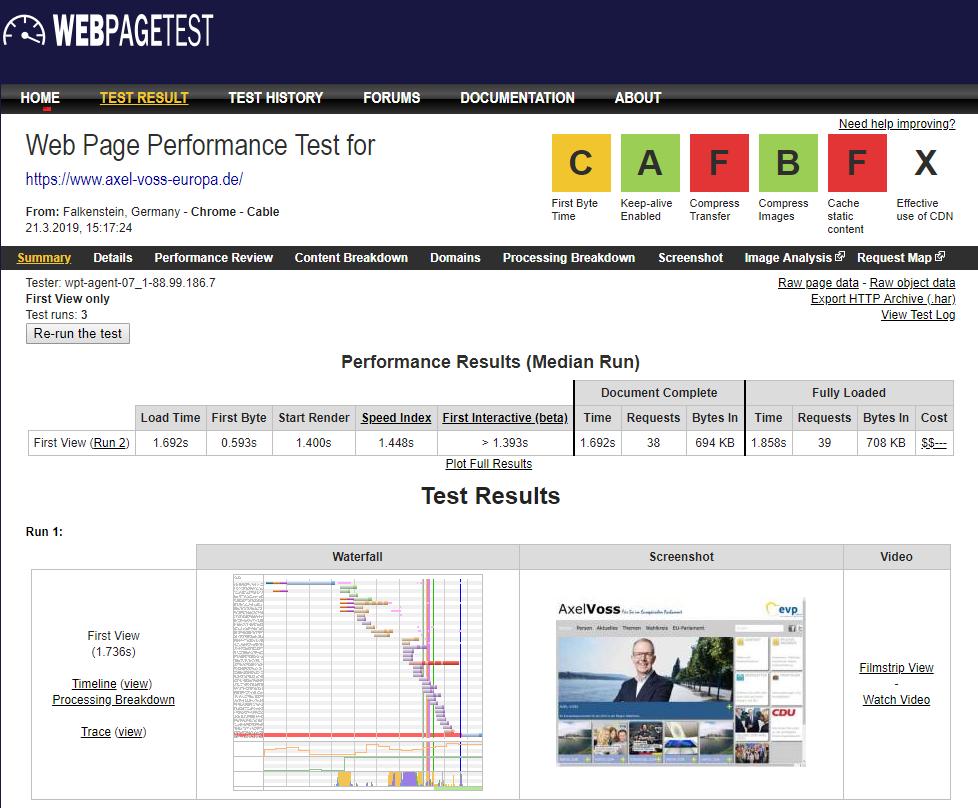
Task: Open the View Test Log link
Action: (x=918, y=315)
